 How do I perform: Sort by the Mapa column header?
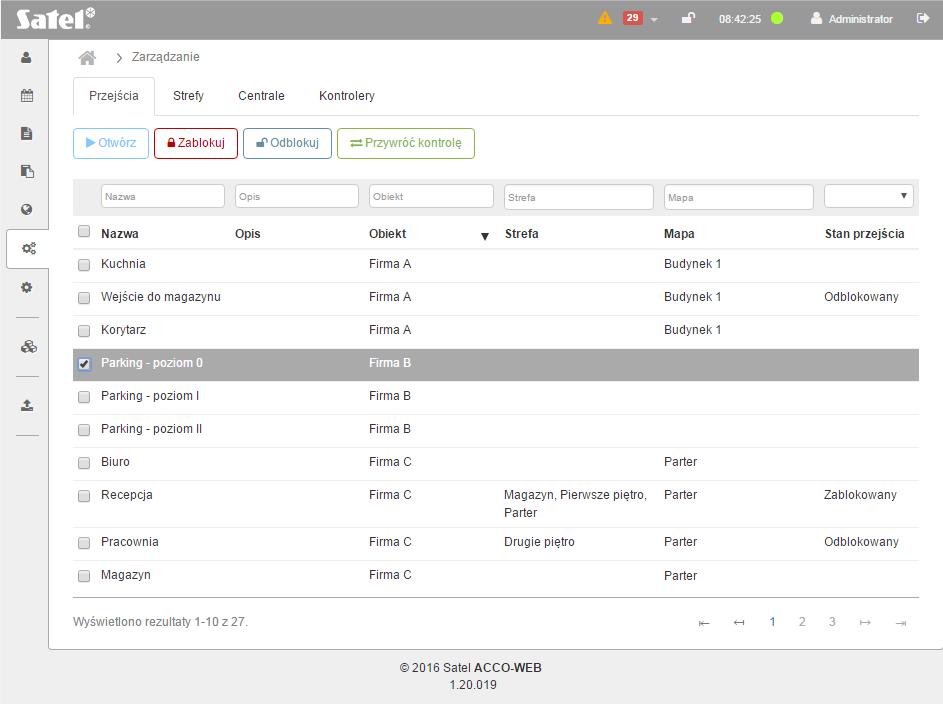[679, 234]
